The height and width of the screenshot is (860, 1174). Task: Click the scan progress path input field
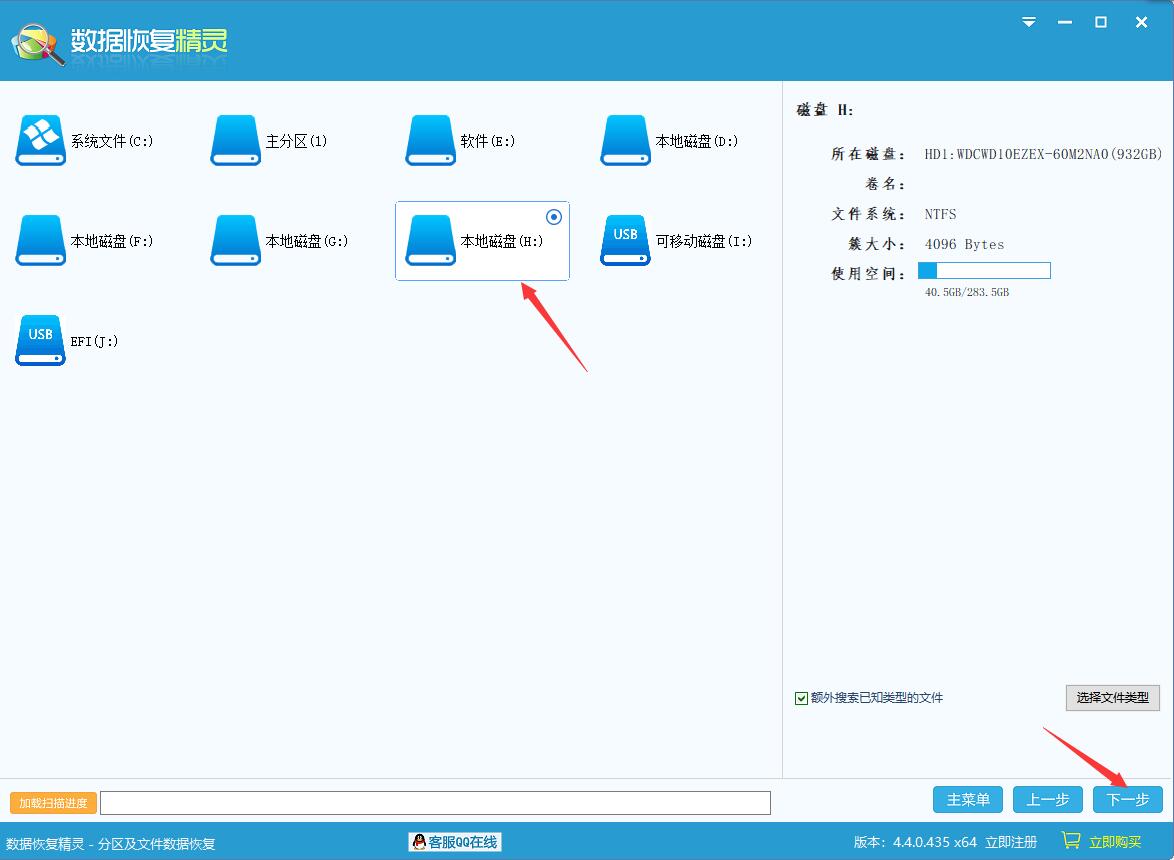click(x=435, y=802)
